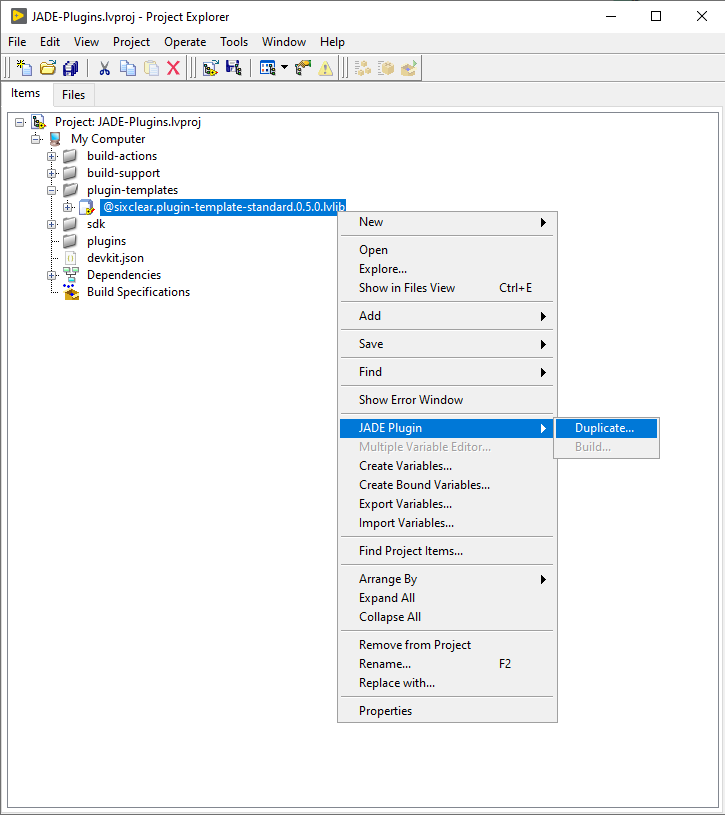This screenshot has width=725, height=815.
Task: Click the Copy toolbar icon
Action: pyautogui.click(x=128, y=68)
